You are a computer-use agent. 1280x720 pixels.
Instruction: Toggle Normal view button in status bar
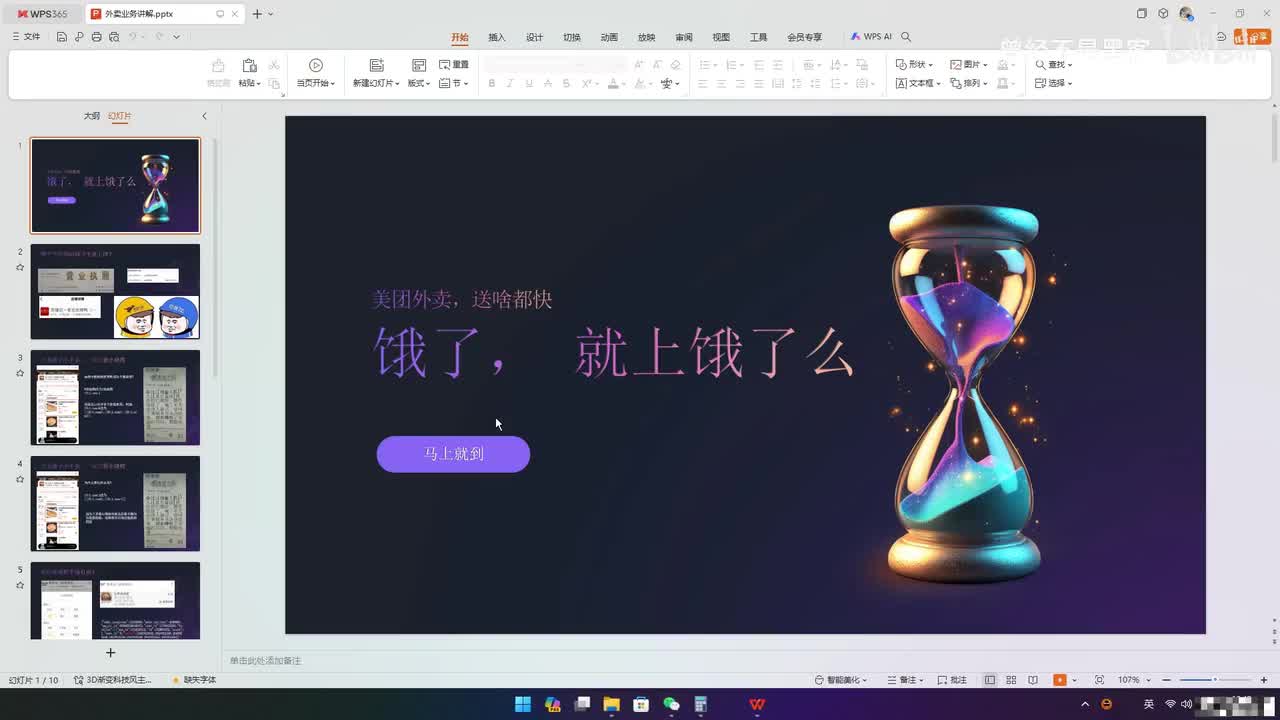pos(990,680)
